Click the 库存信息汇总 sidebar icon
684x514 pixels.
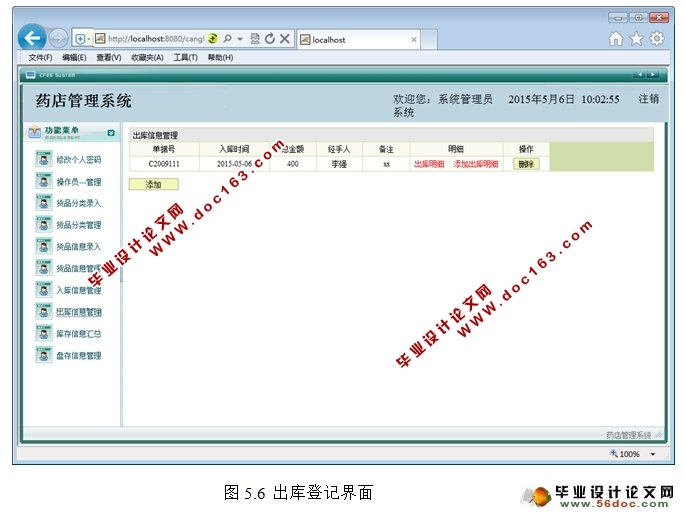pyautogui.click(x=44, y=334)
